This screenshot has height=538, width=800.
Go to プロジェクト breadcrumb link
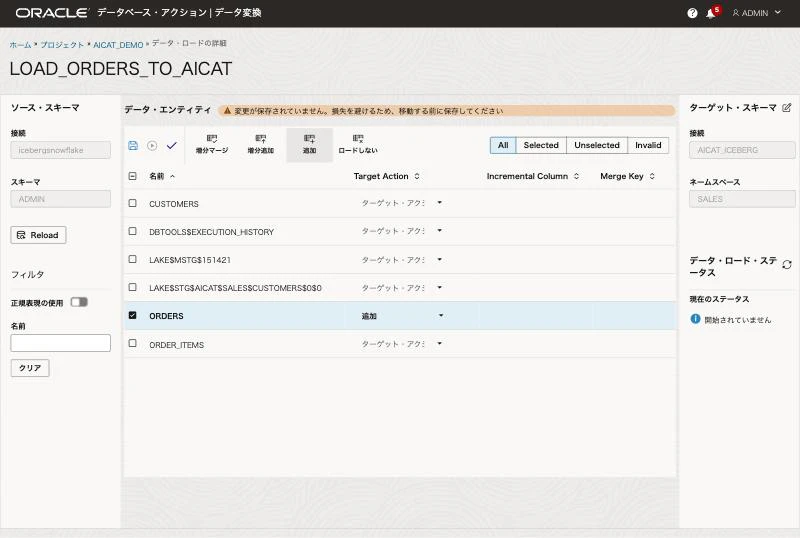62,45
